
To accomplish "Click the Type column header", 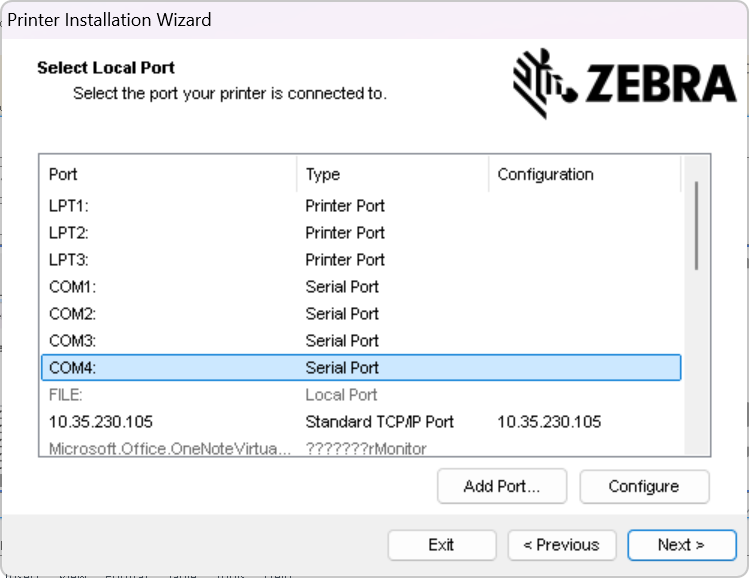I will 392,174.
